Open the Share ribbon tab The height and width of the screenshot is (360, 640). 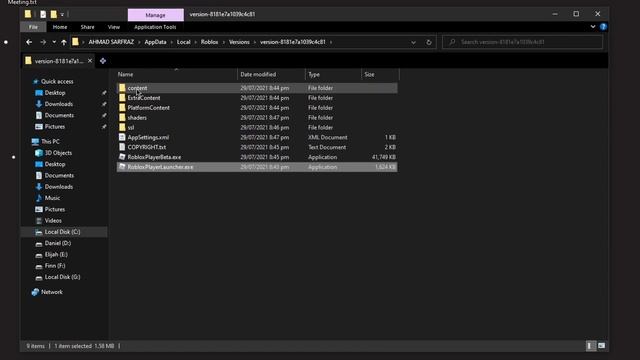[x=87, y=27]
